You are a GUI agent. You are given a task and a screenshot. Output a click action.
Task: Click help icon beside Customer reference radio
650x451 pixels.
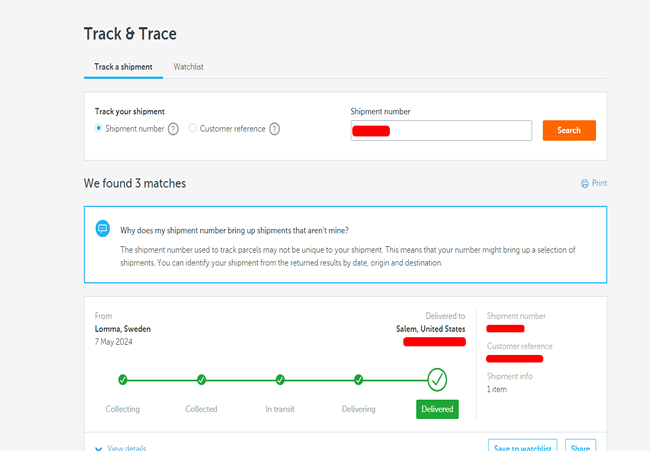pos(274,129)
